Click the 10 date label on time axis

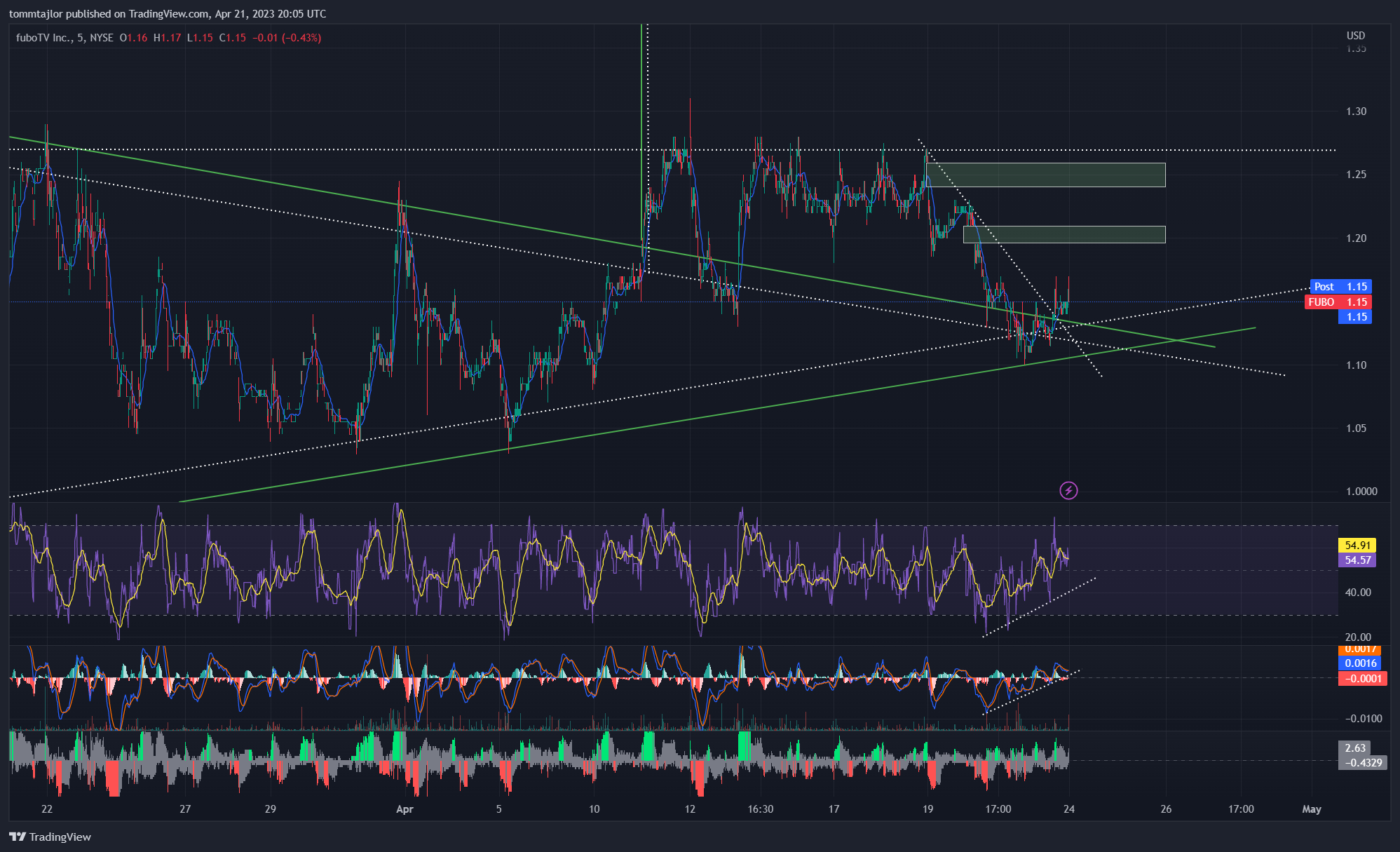tap(594, 809)
